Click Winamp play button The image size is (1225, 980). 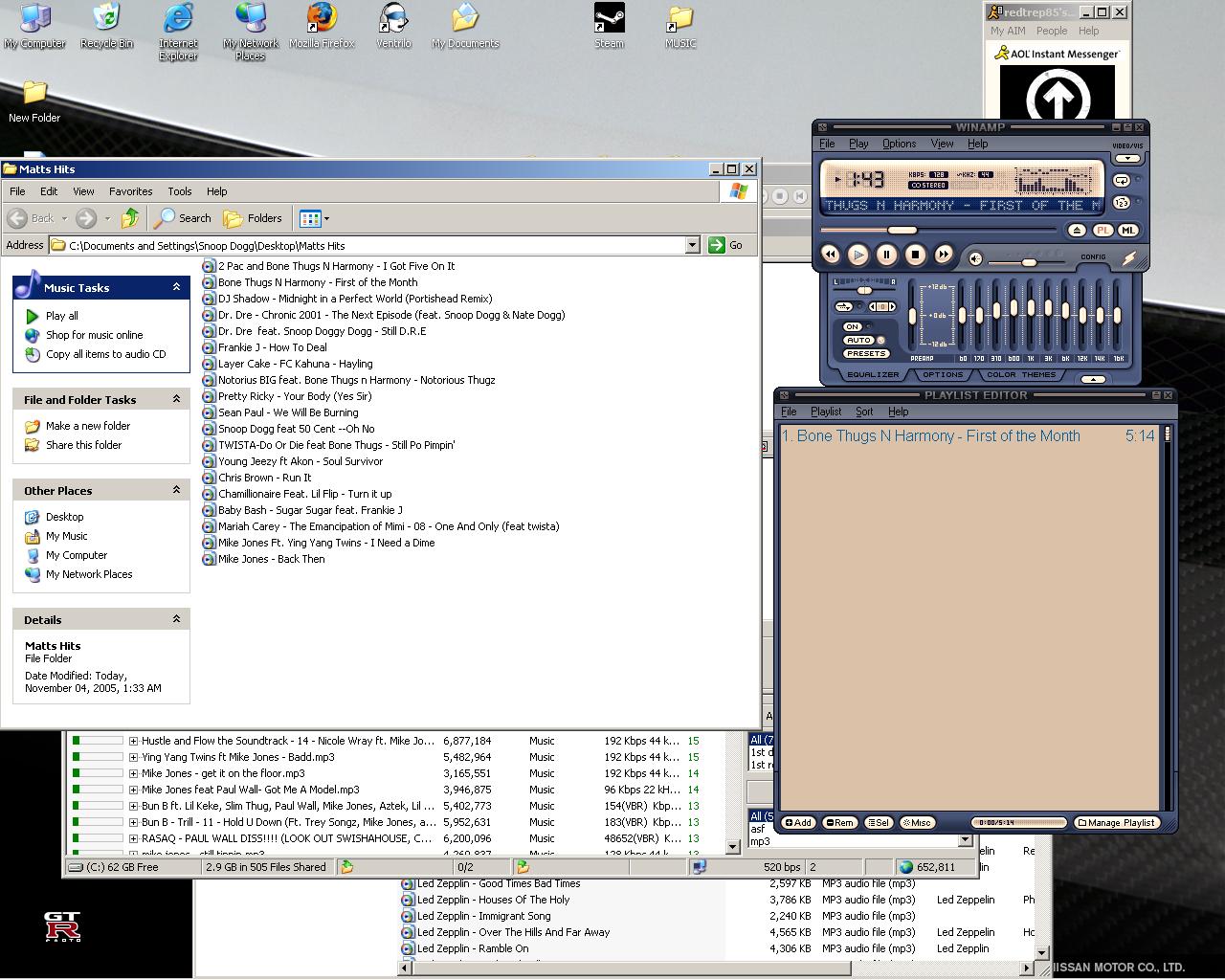(858, 255)
